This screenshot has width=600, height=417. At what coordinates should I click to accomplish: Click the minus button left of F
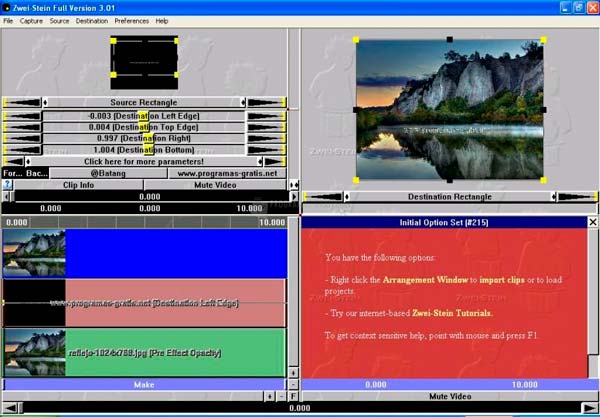pyautogui.click(x=281, y=396)
